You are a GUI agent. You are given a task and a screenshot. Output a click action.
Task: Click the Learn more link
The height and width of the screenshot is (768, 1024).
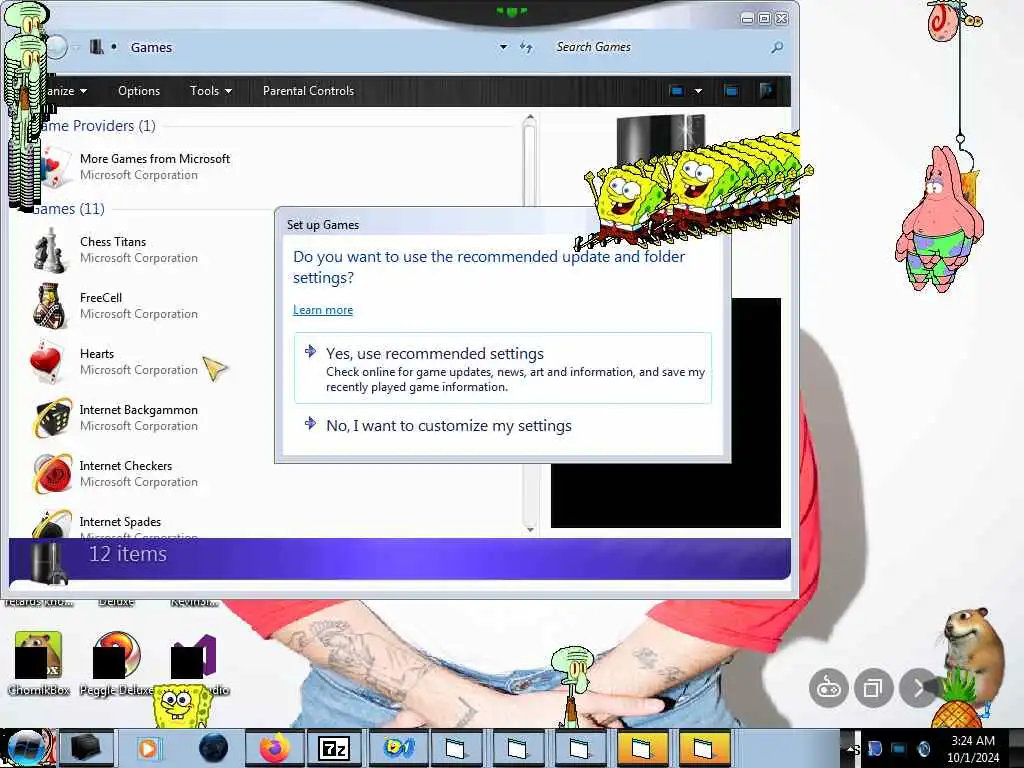tap(323, 310)
